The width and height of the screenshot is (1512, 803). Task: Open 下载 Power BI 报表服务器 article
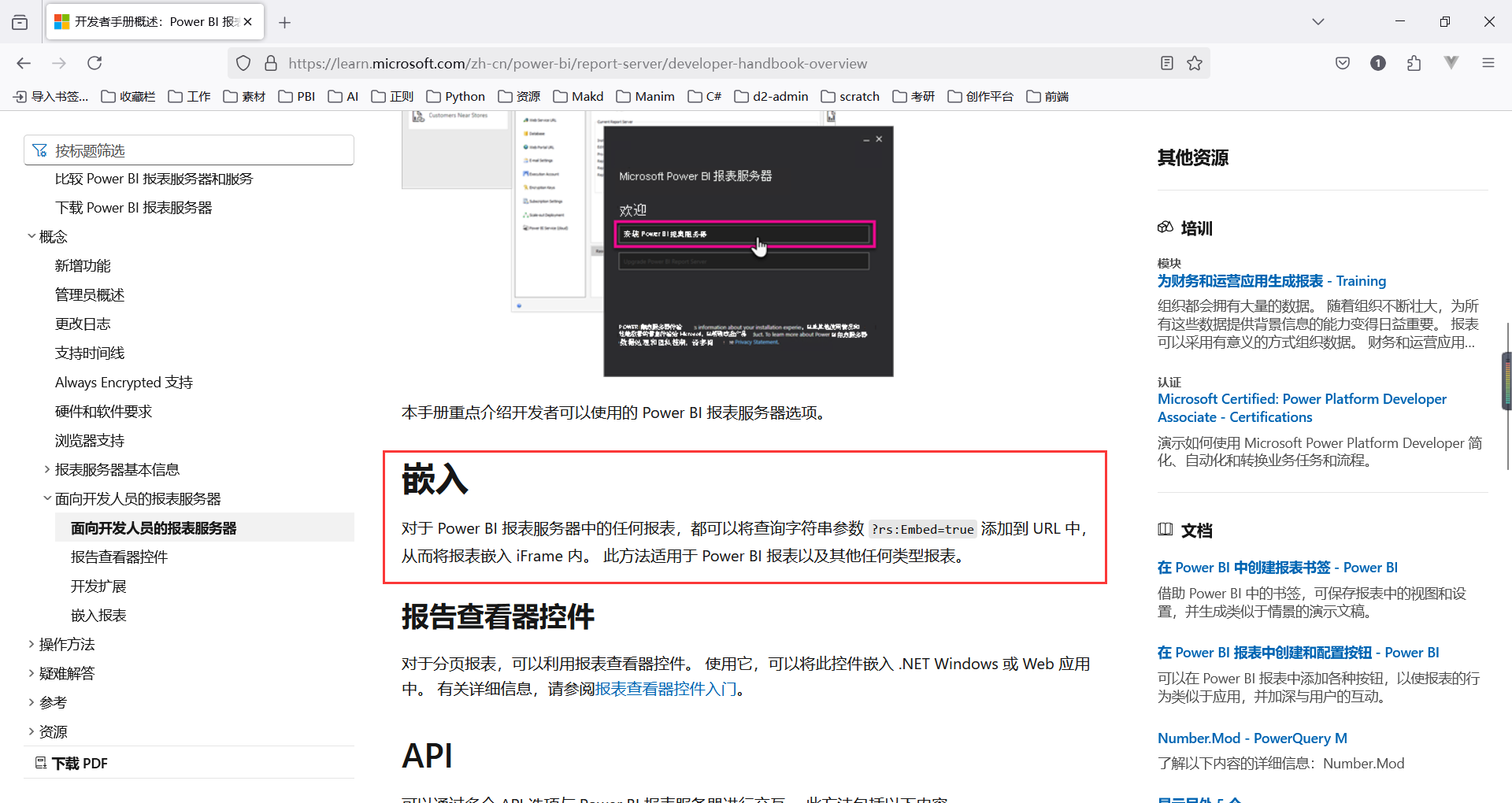click(134, 208)
